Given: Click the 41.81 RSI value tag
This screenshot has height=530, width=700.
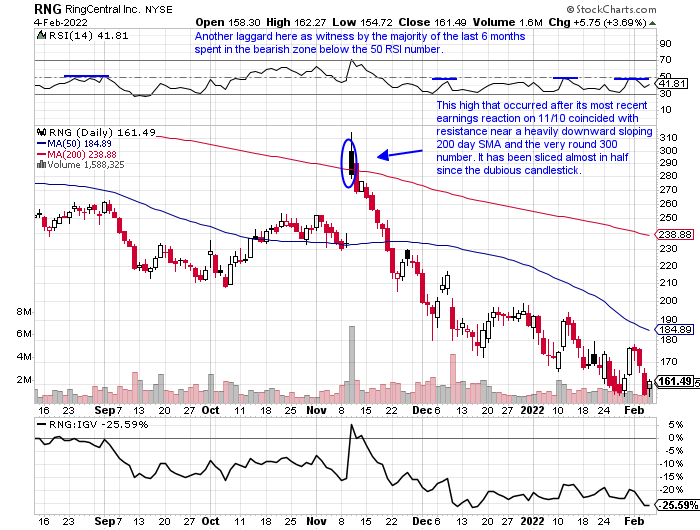Looking at the screenshot, I should click(672, 83).
